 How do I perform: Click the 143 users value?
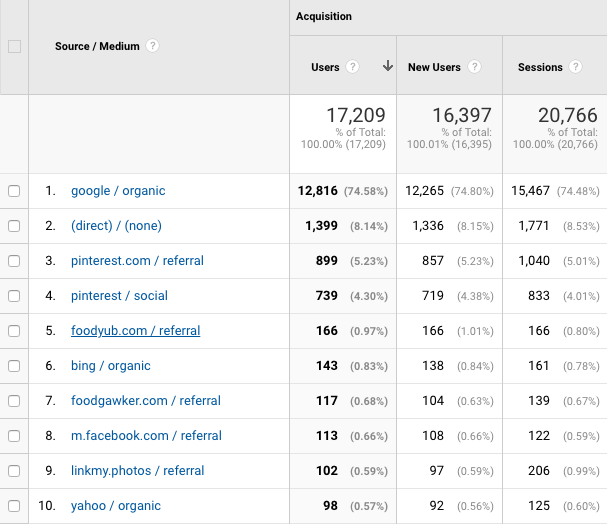click(327, 366)
